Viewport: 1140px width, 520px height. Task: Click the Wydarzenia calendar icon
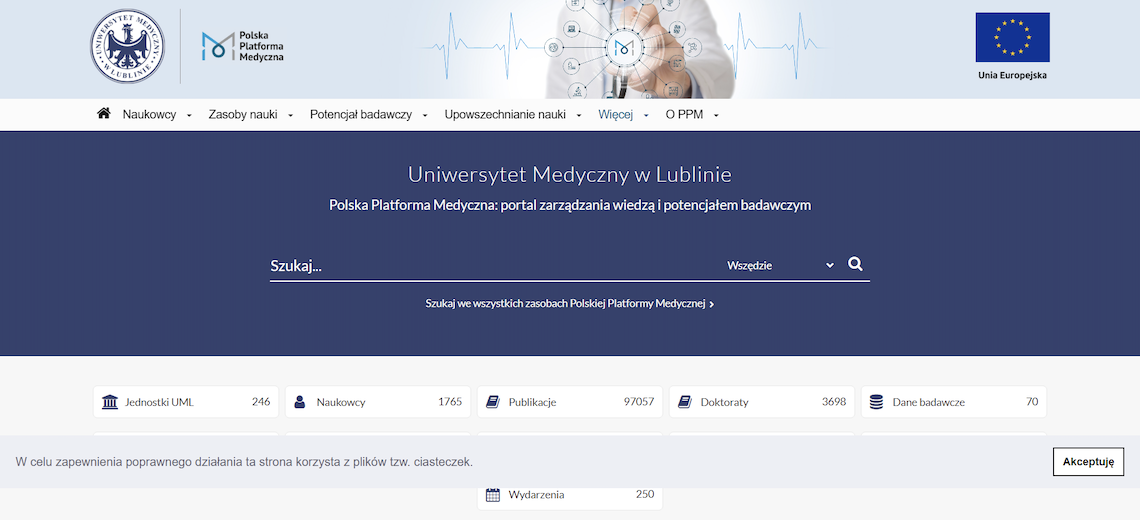point(492,495)
